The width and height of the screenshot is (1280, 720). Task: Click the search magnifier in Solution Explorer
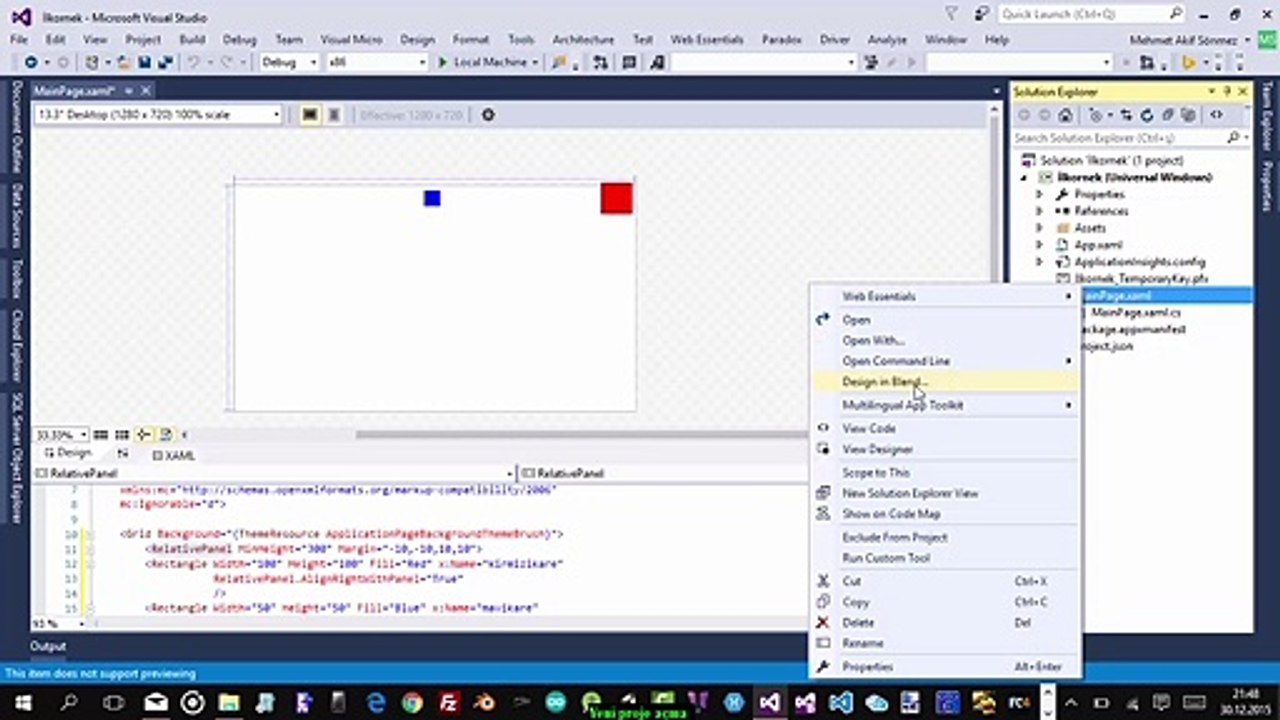pyautogui.click(x=1232, y=138)
